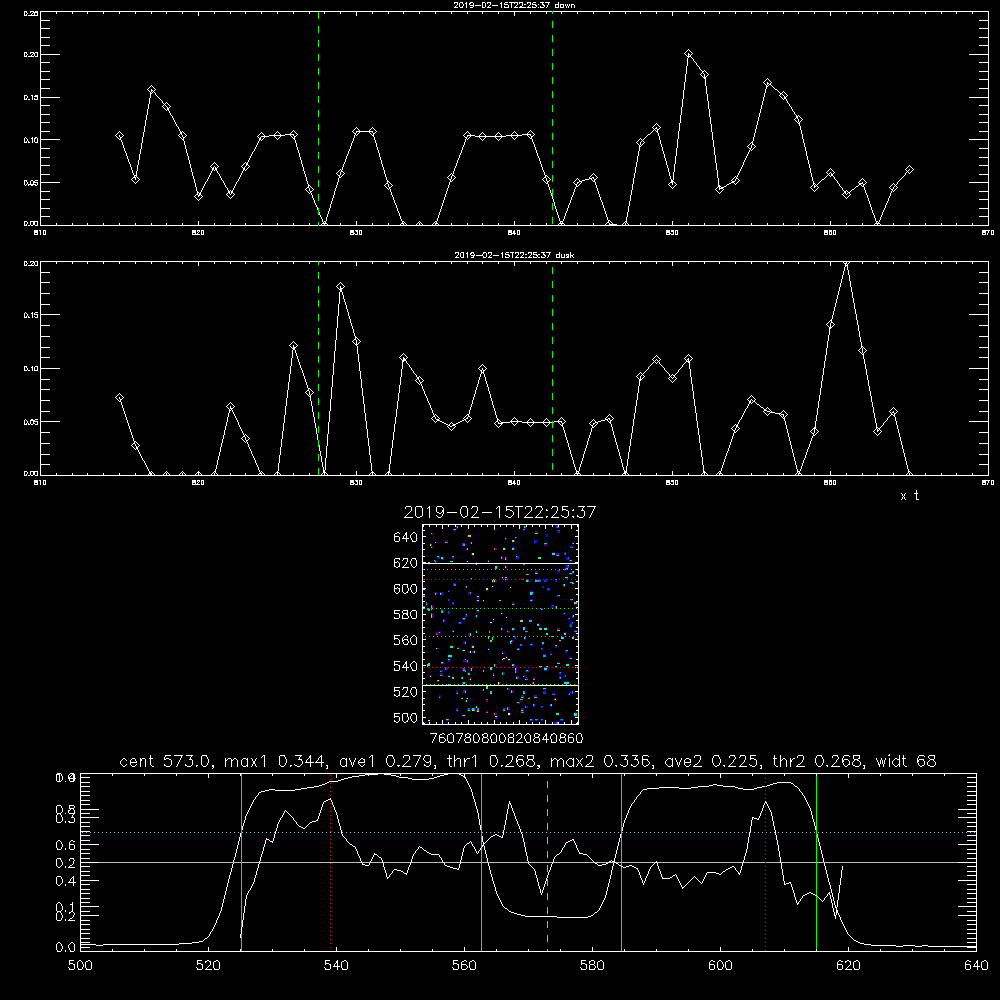Screen dimensions: 1000x1000
Task: Click the 0.20 y-axis label of dawn plot
Action: [x=31, y=55]
